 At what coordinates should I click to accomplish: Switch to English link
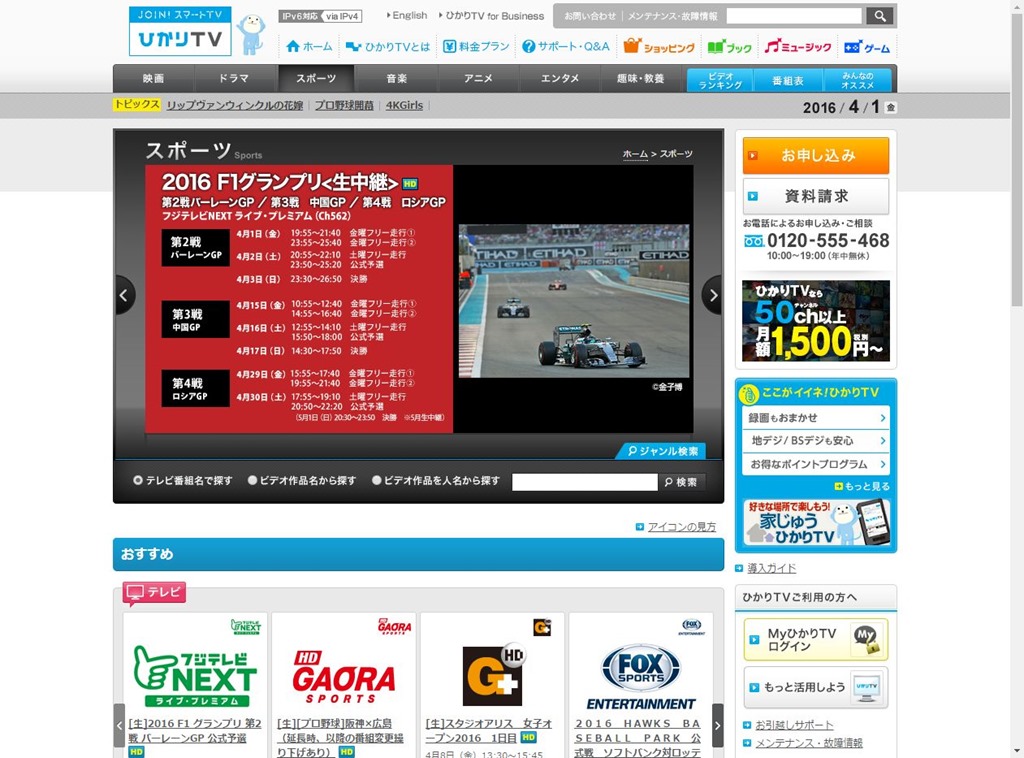[406, 15]
